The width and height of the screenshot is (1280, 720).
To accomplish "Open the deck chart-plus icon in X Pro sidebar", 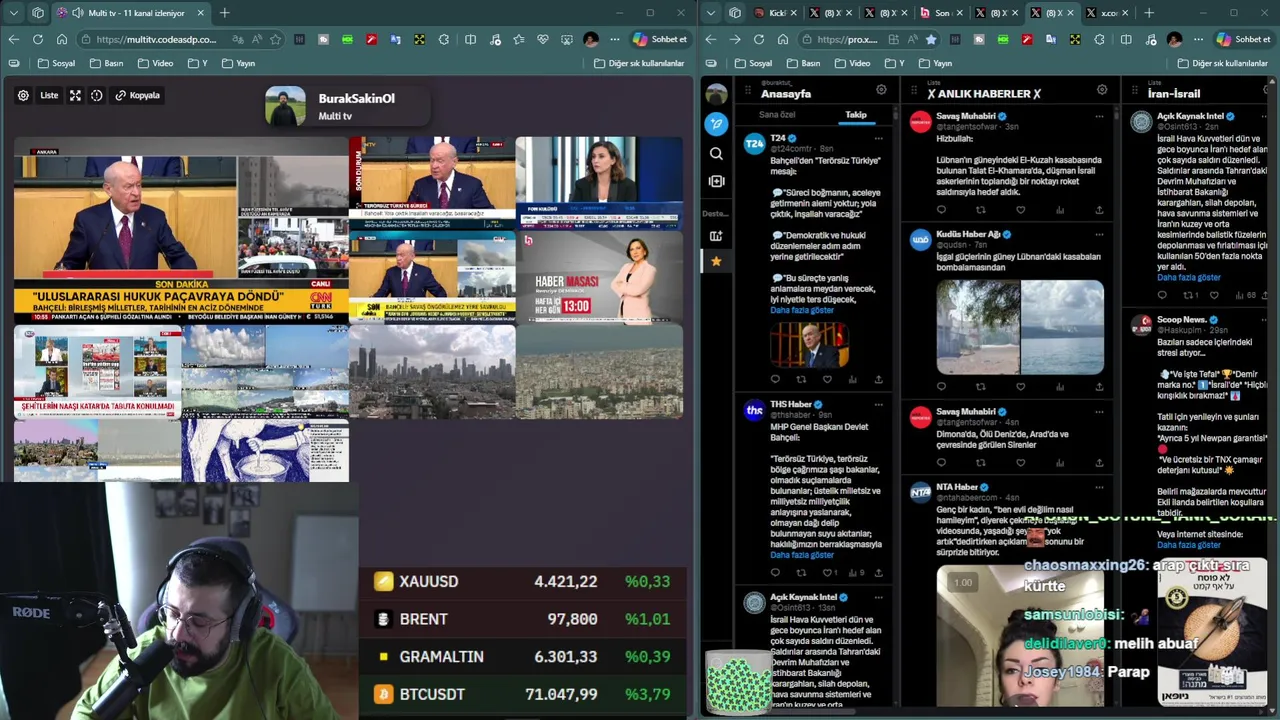I will (x=716, y=236).
